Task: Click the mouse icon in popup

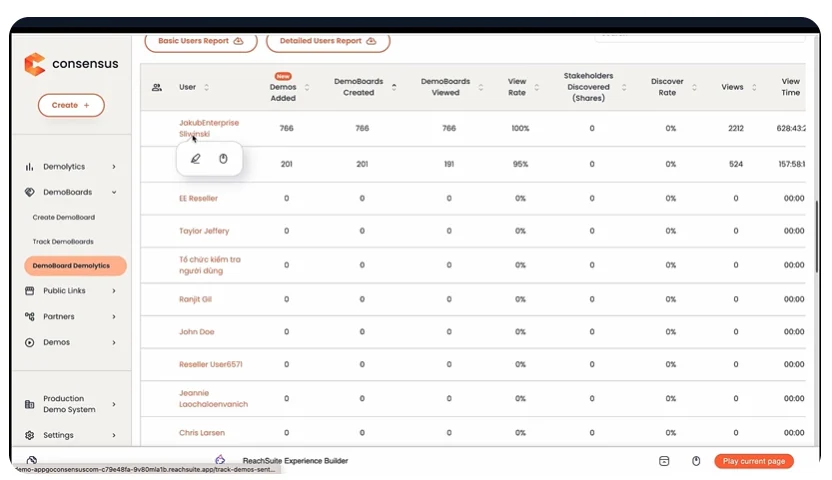Action: (223, 159)
